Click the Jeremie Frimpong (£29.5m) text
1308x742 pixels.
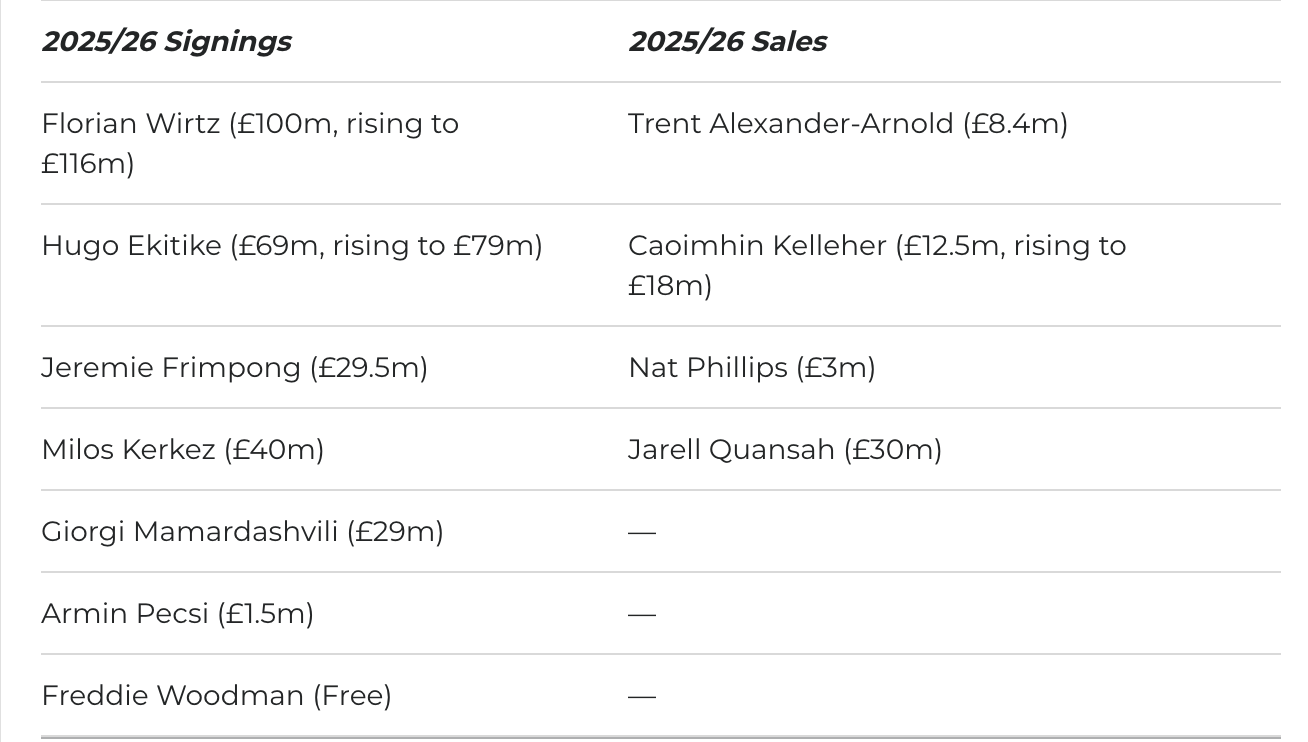pos(234,368)
